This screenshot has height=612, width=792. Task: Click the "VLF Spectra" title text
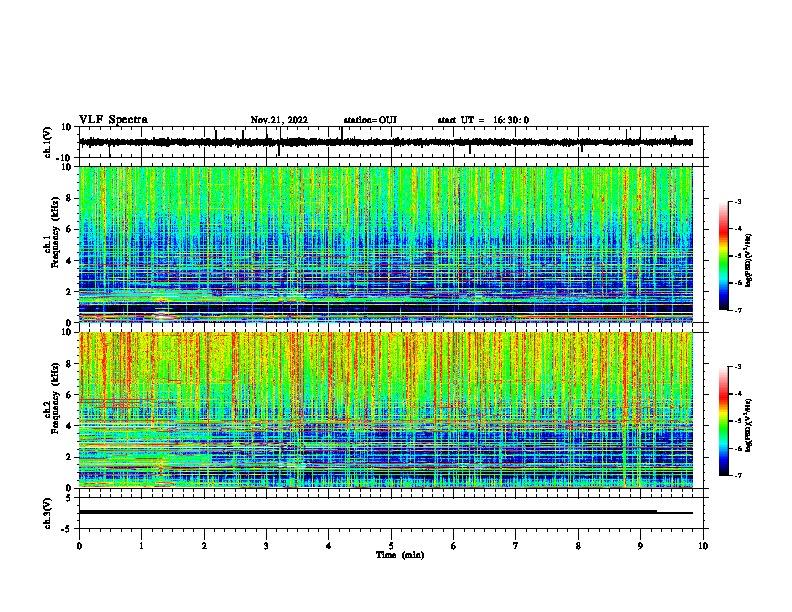pos(113,120)
